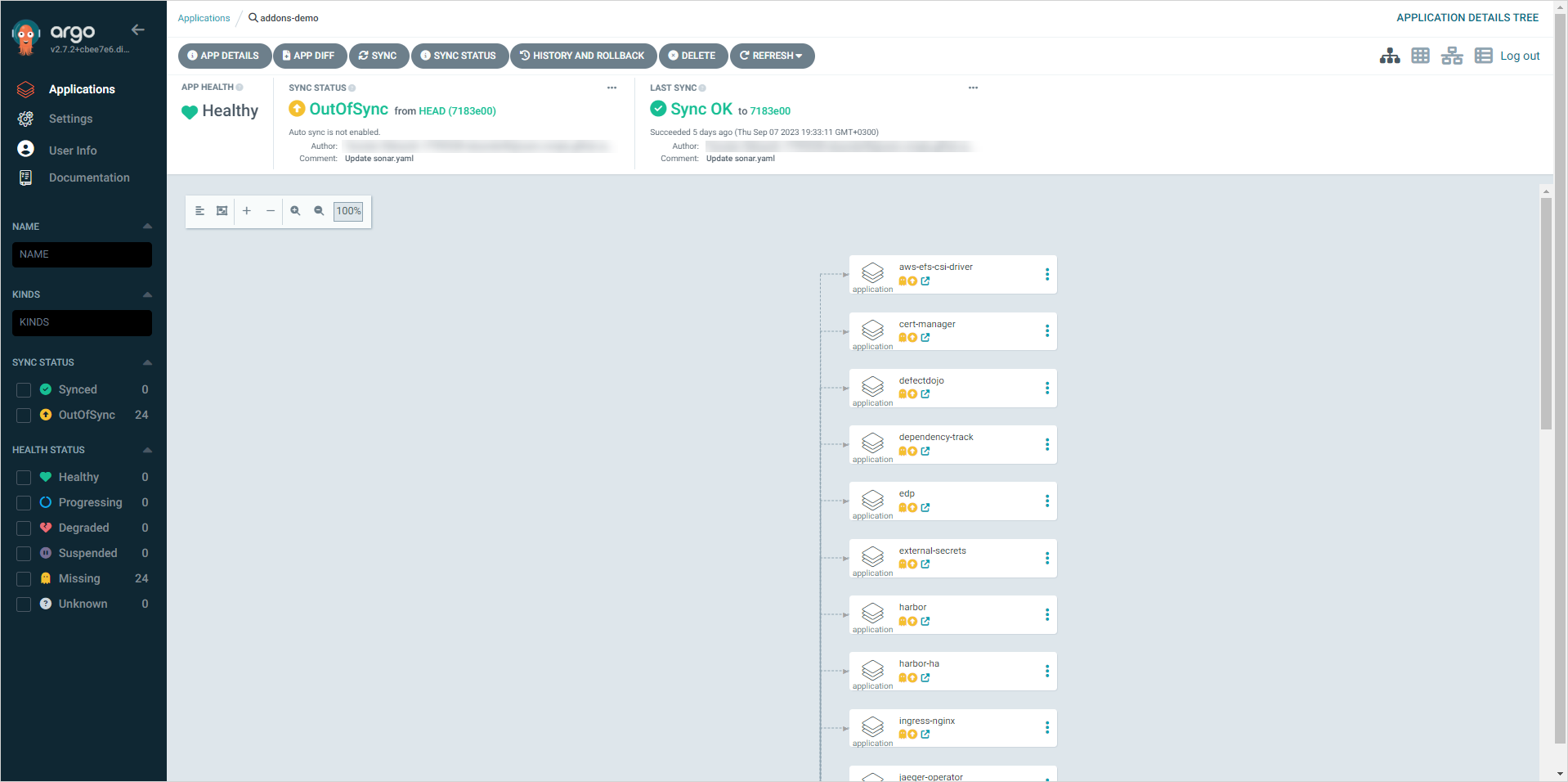Check the Healthy filter checkbox

(24, 478)
